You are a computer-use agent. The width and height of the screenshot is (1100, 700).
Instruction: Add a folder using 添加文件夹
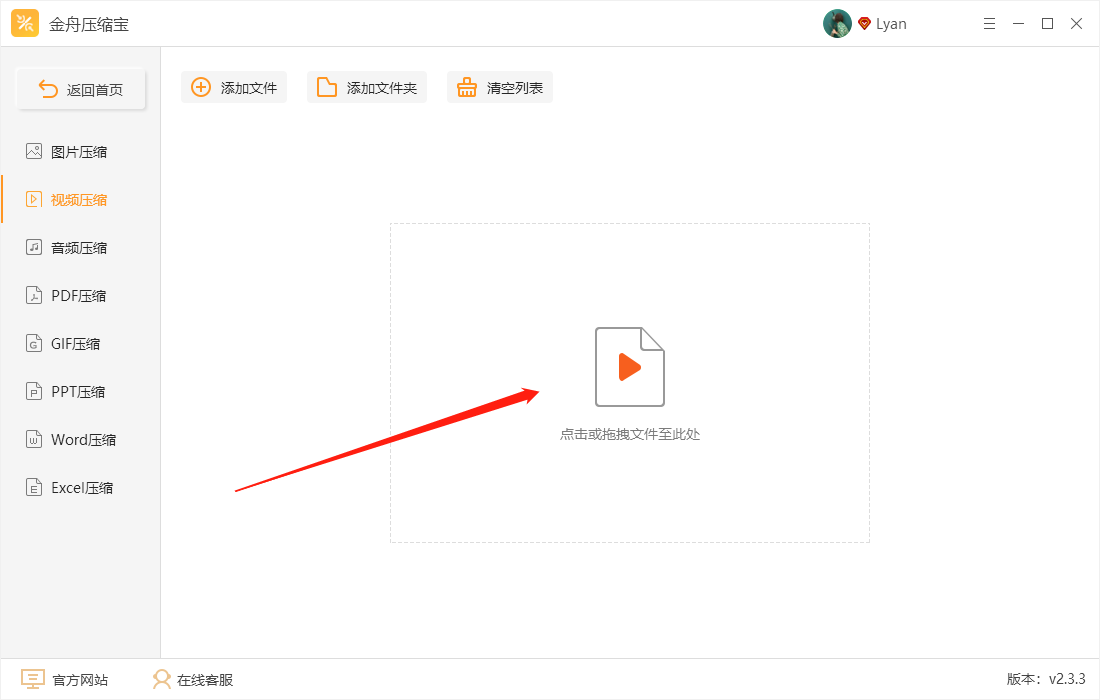366,87
